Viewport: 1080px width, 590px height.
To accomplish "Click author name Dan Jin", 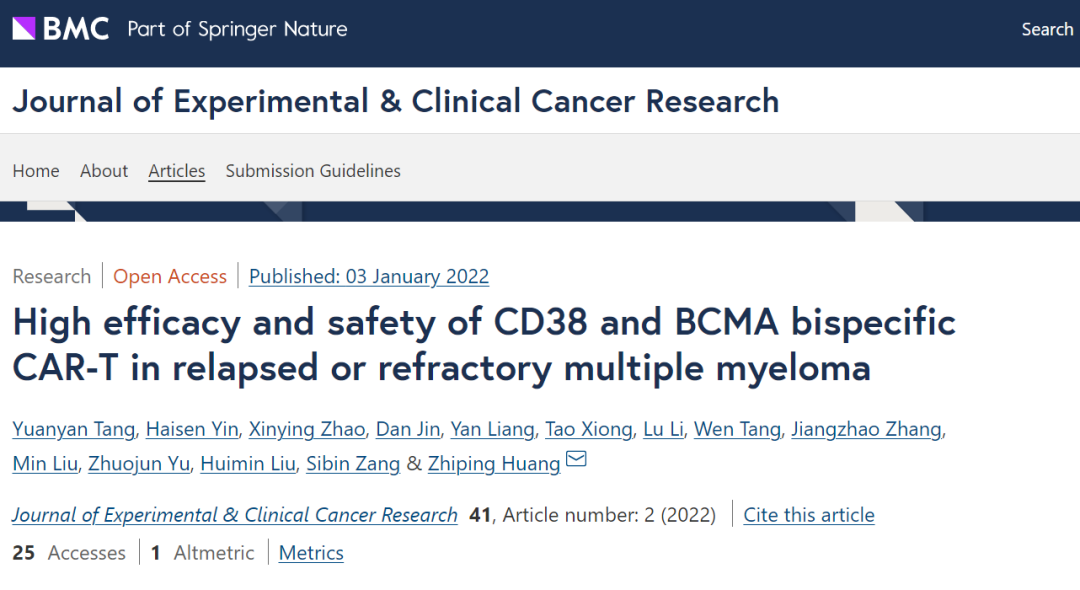I will [408, 429].
